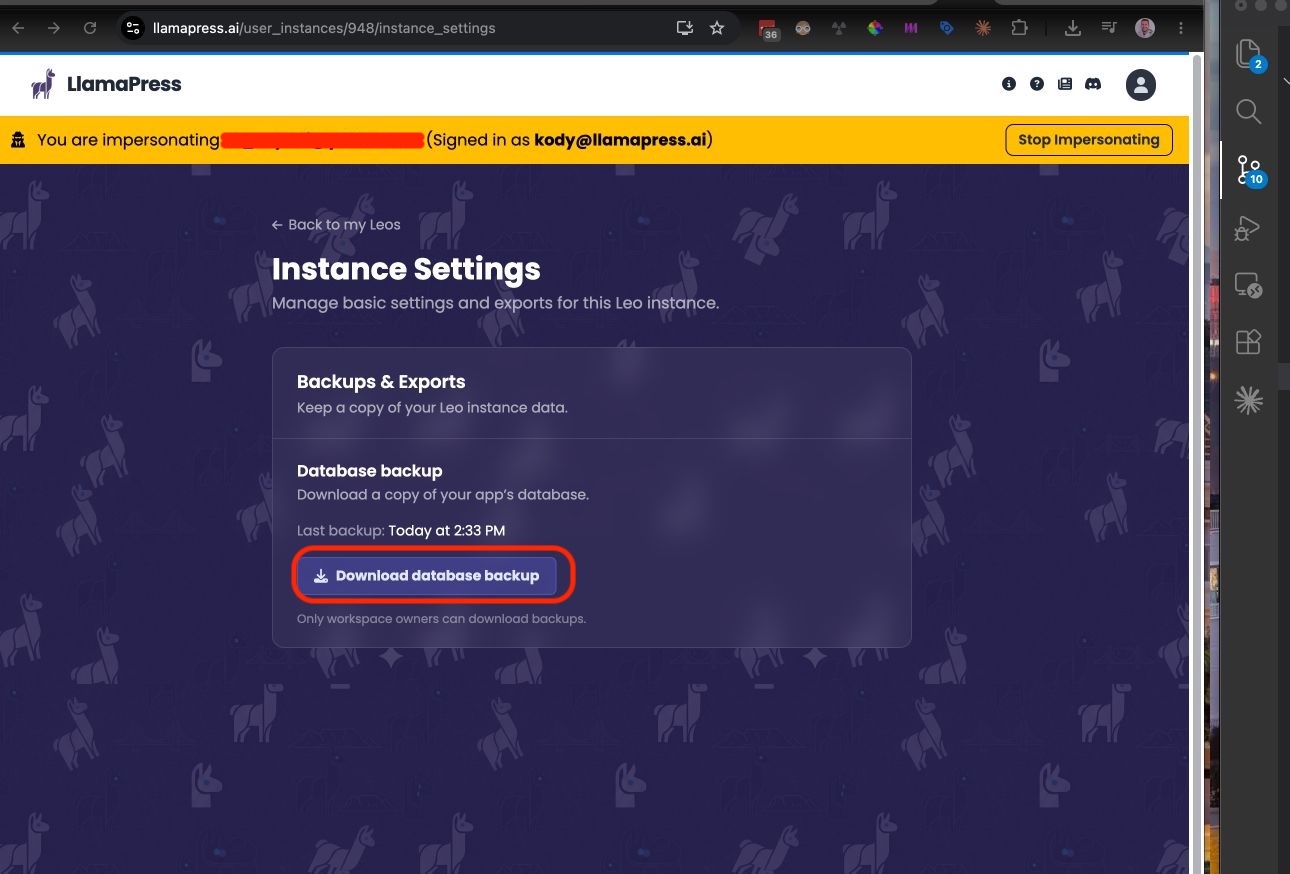
Task: Click 'Keep a copy of your Leo instance data.'
Action: click(x=432, y=408)
